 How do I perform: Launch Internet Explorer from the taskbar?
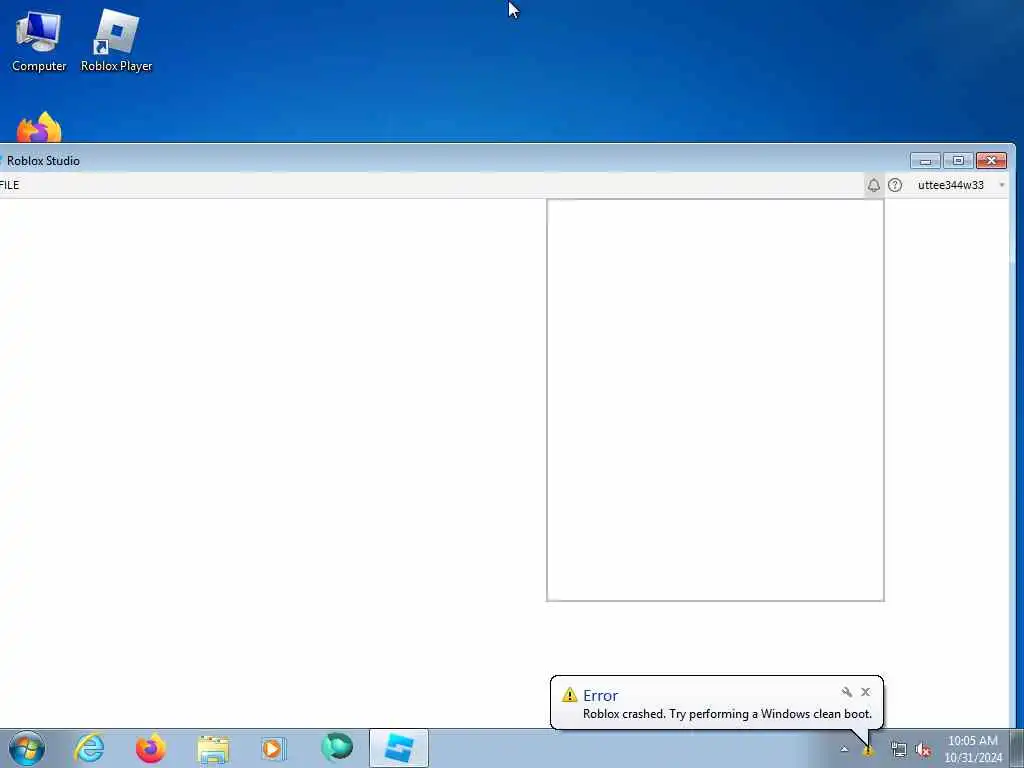pos(89,748)
